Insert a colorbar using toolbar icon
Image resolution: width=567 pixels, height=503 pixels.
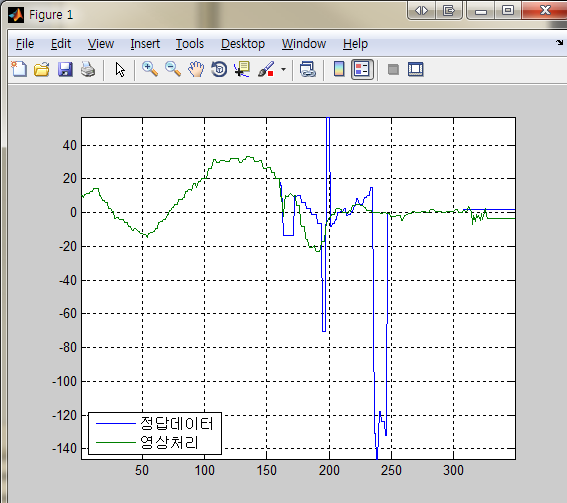pyautogui.click(x=339, y=69)
